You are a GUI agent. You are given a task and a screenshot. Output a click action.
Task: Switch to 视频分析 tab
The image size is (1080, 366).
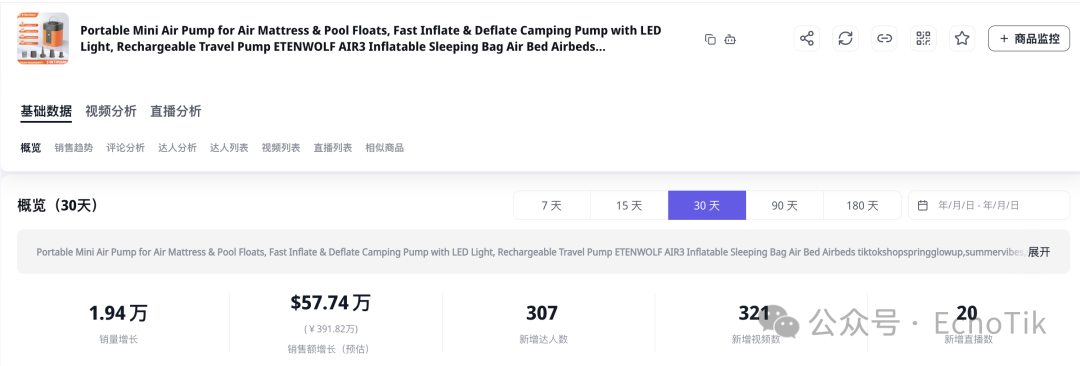(111, 111)
